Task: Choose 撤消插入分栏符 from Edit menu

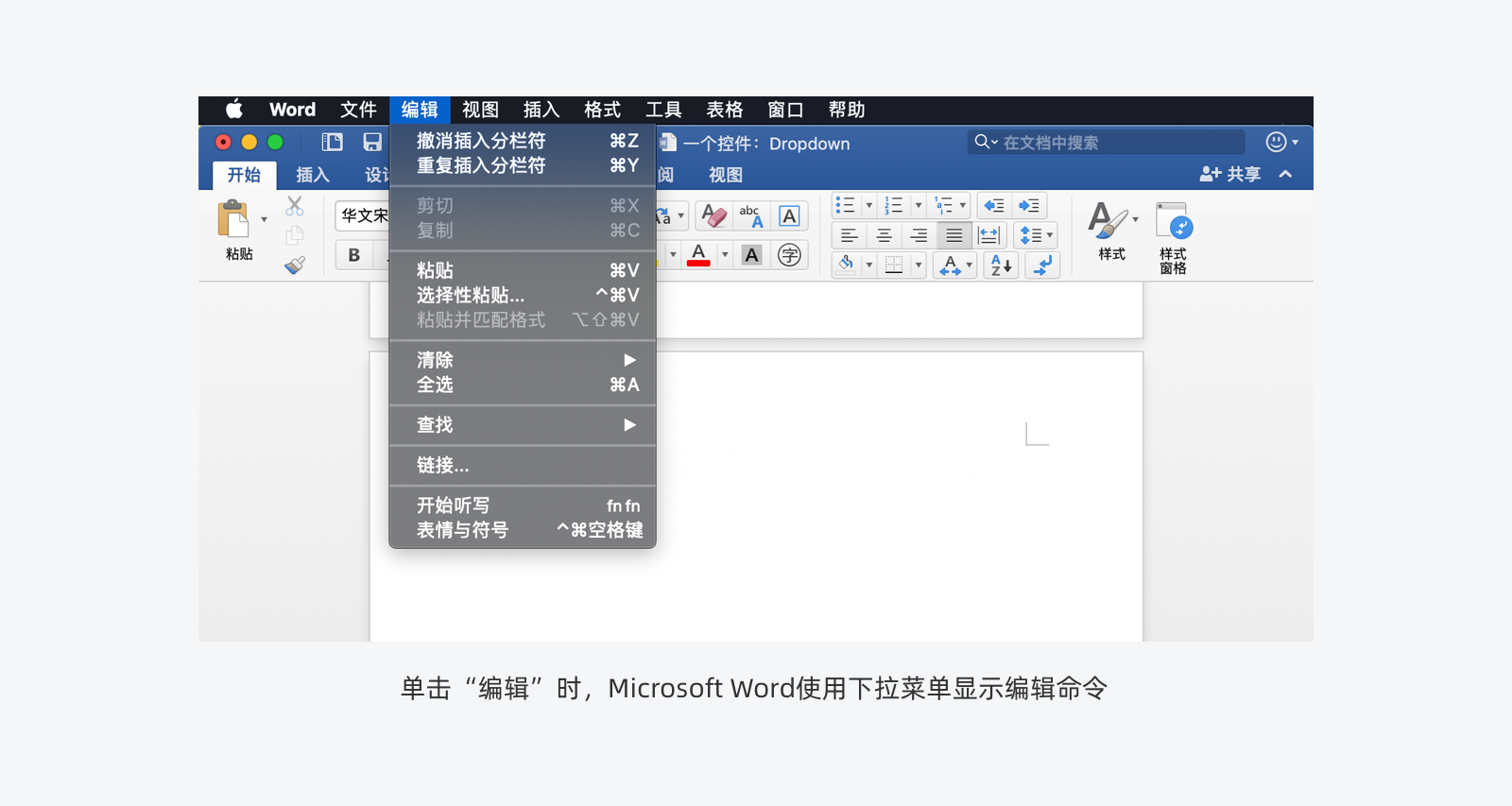Action: (523, 141)
